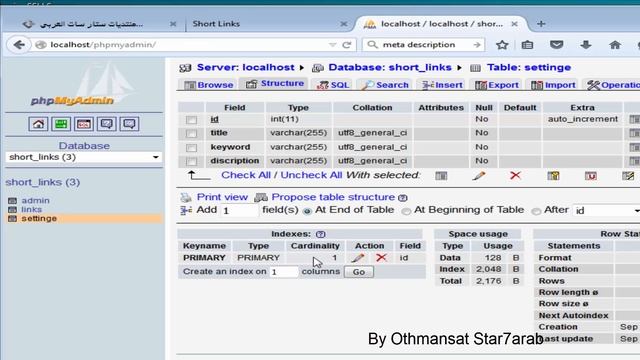This screenshot has height=360, width=640.
Task: Check the title field checkbox
Action: pos(191,133)
